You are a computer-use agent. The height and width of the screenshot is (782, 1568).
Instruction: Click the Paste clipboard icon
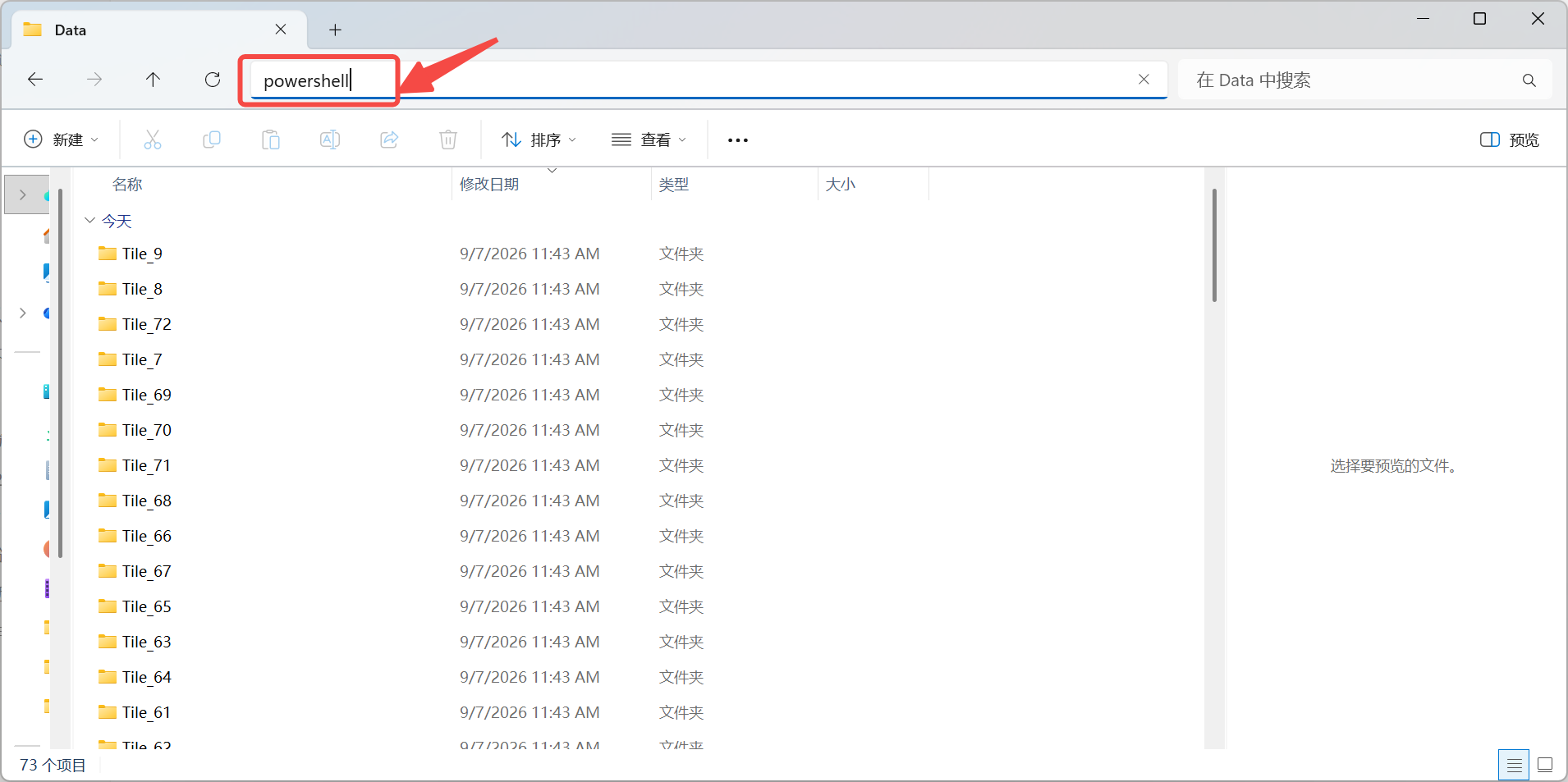pos(271,139)
